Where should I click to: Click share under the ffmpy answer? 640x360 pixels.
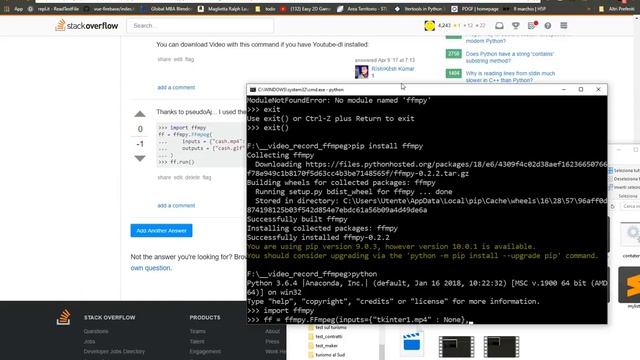click(164, 178)
